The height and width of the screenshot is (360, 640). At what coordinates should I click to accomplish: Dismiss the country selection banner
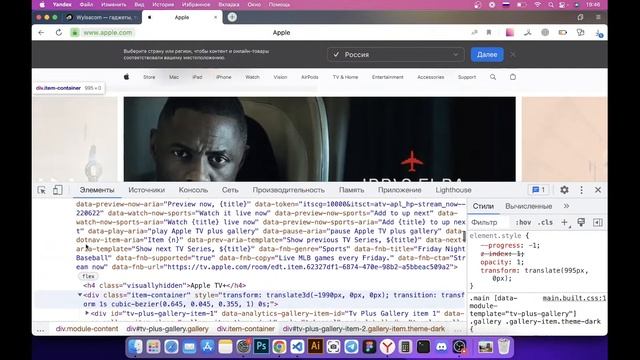coord(513,55)
